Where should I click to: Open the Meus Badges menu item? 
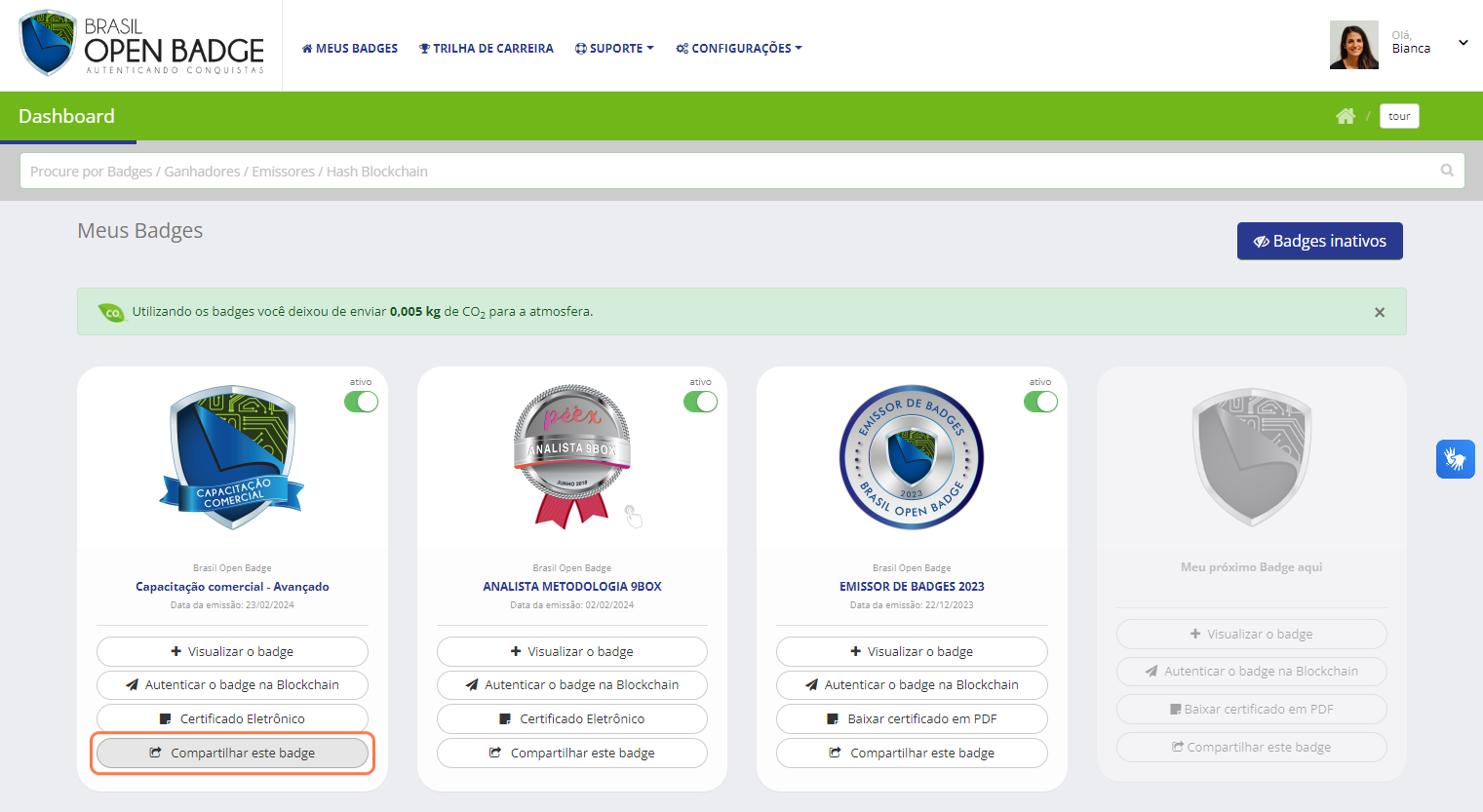tap(350, 48)
